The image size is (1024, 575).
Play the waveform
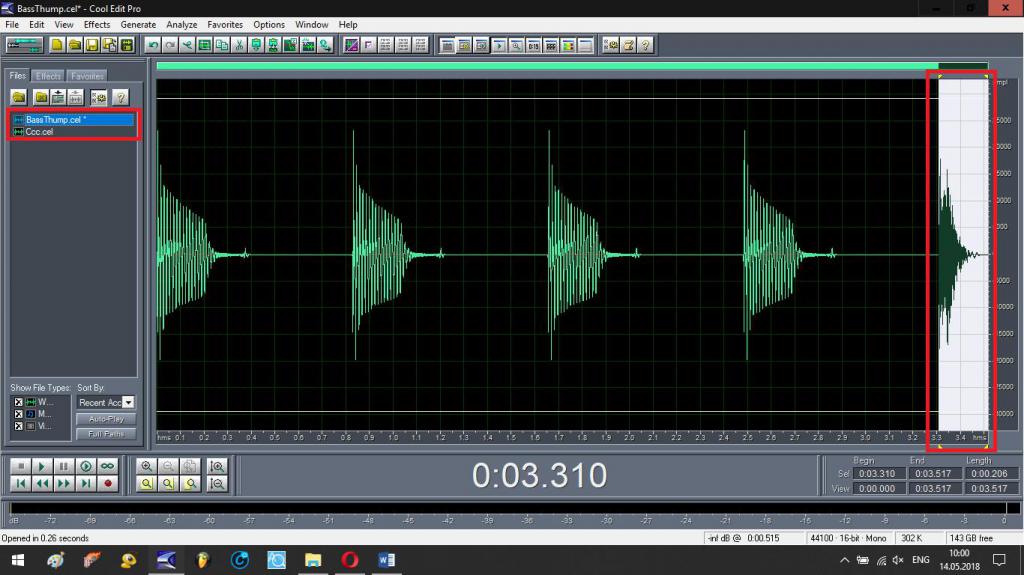[42, 466]
